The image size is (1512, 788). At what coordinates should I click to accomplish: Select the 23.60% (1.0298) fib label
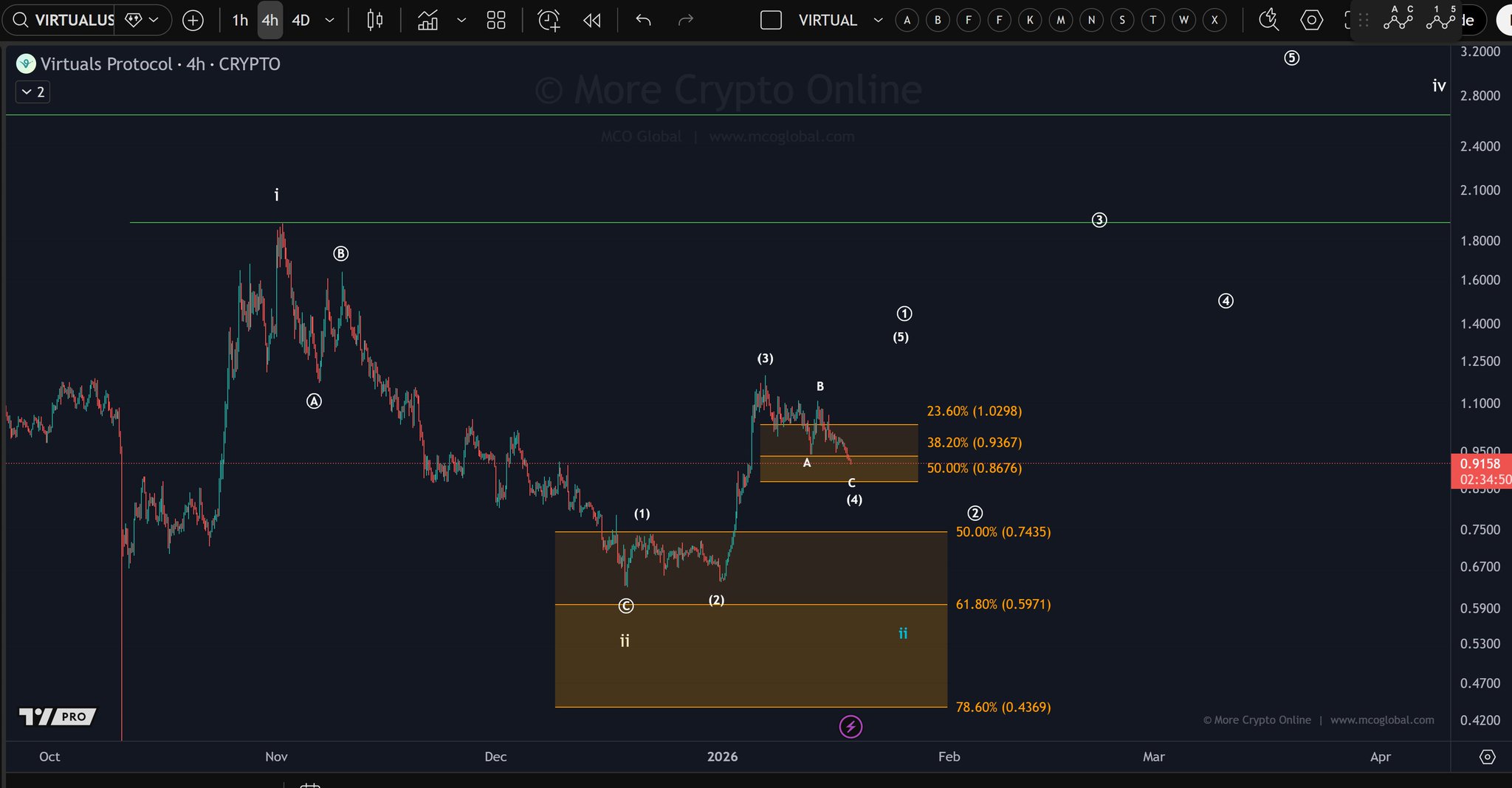tap(975, 411)
